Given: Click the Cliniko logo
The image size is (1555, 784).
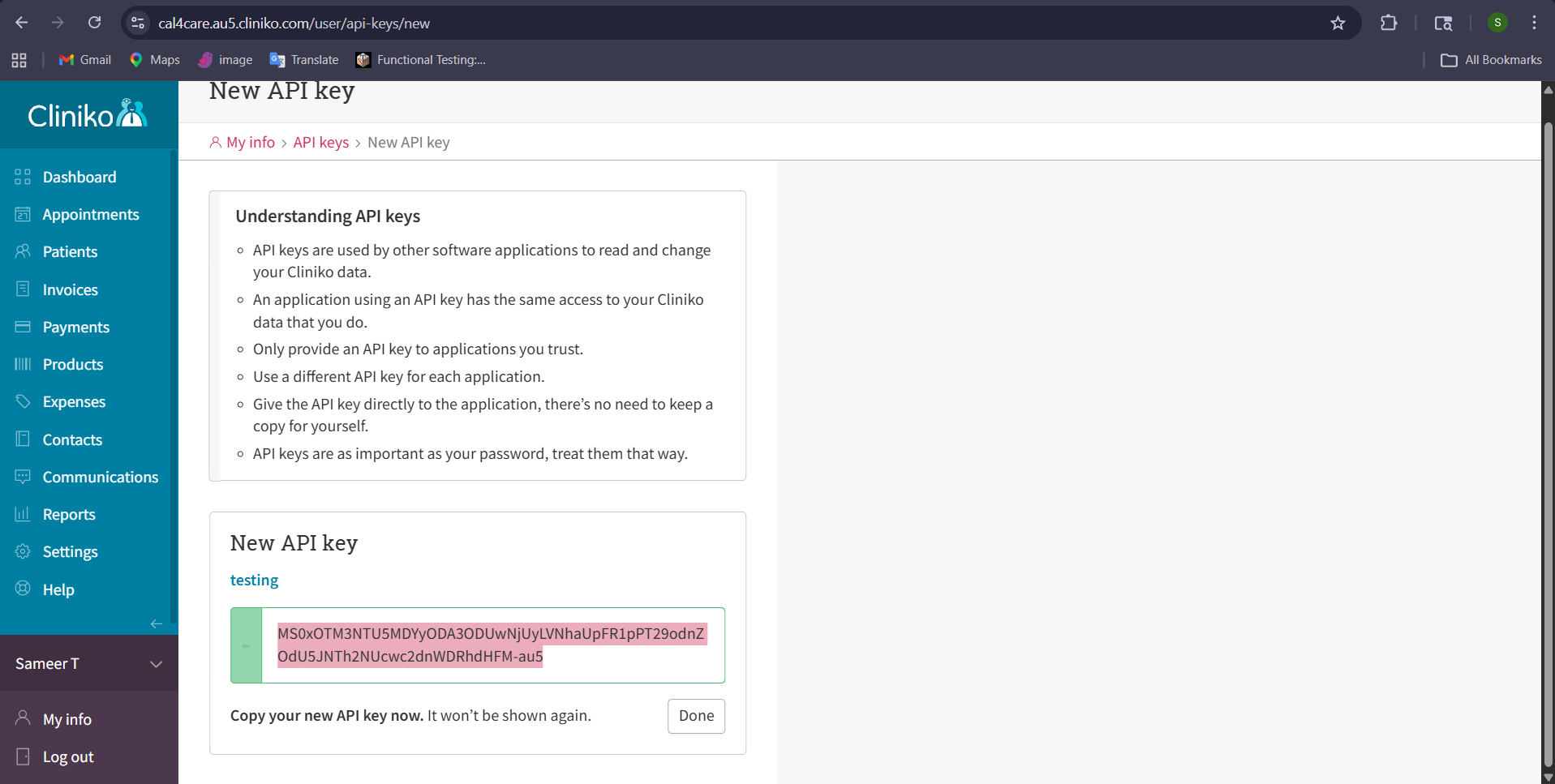Looking at the screenshot, I should coord(88,114).
